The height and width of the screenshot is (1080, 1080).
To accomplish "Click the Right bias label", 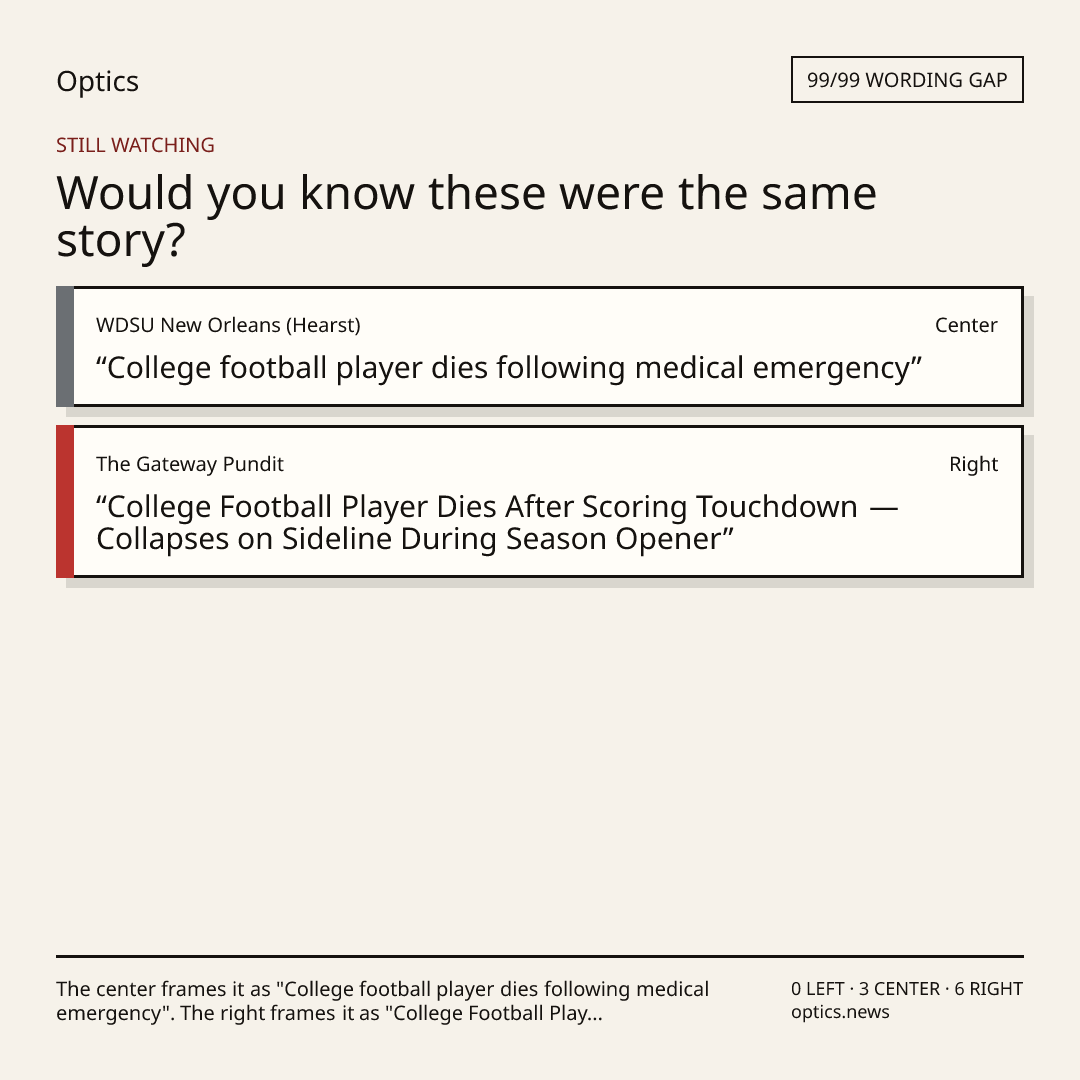I will [x=973, y=464].
